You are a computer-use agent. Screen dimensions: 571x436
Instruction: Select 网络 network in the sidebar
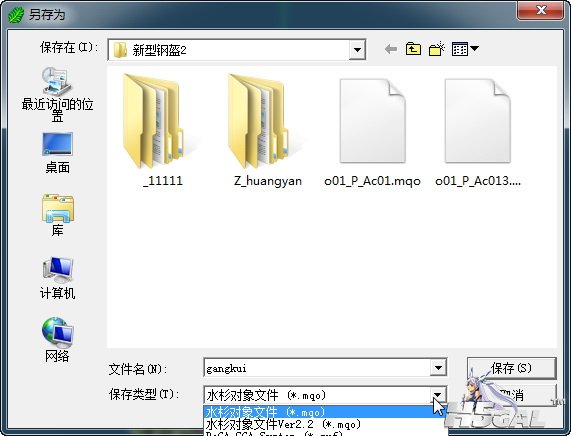click(x=57, y=340)
